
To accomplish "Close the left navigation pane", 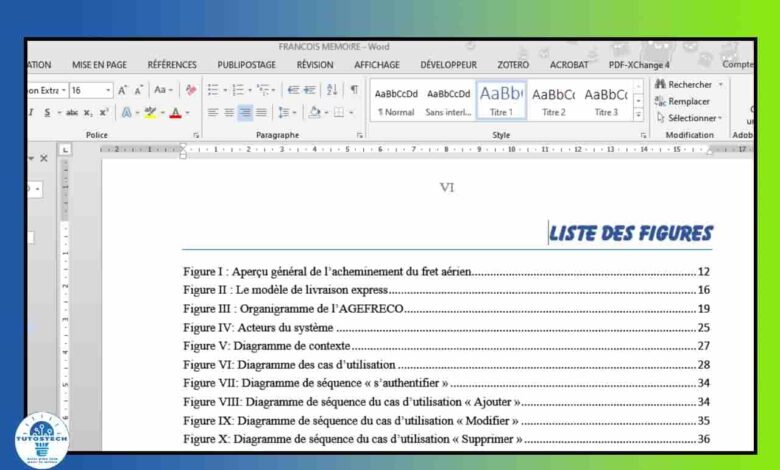I will click(x=44, y=158).
